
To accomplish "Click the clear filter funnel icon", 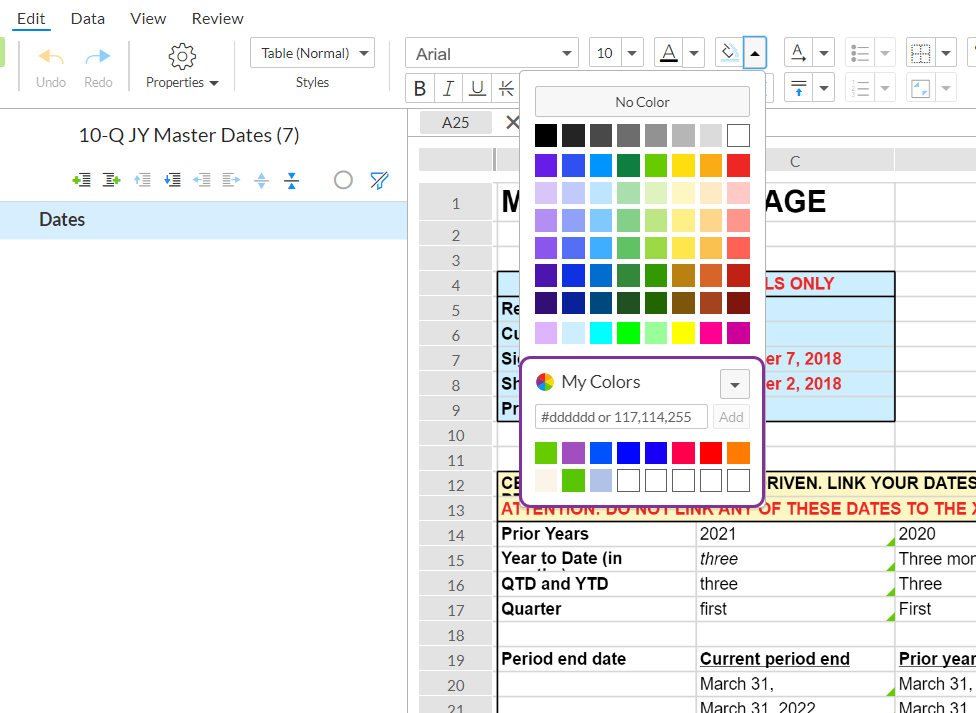I will (379, 180).
